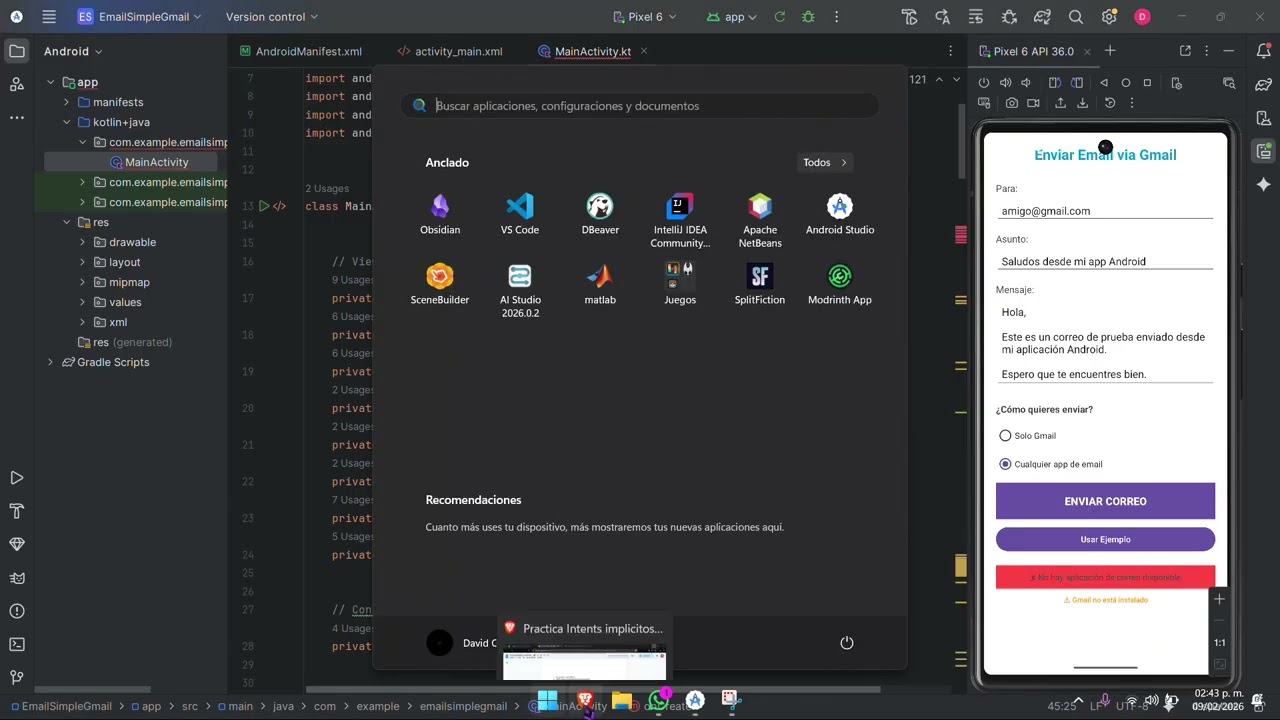Select the mipmap folder in tree
Viewport: 1280px width, 720px height.
coord(129,282)
